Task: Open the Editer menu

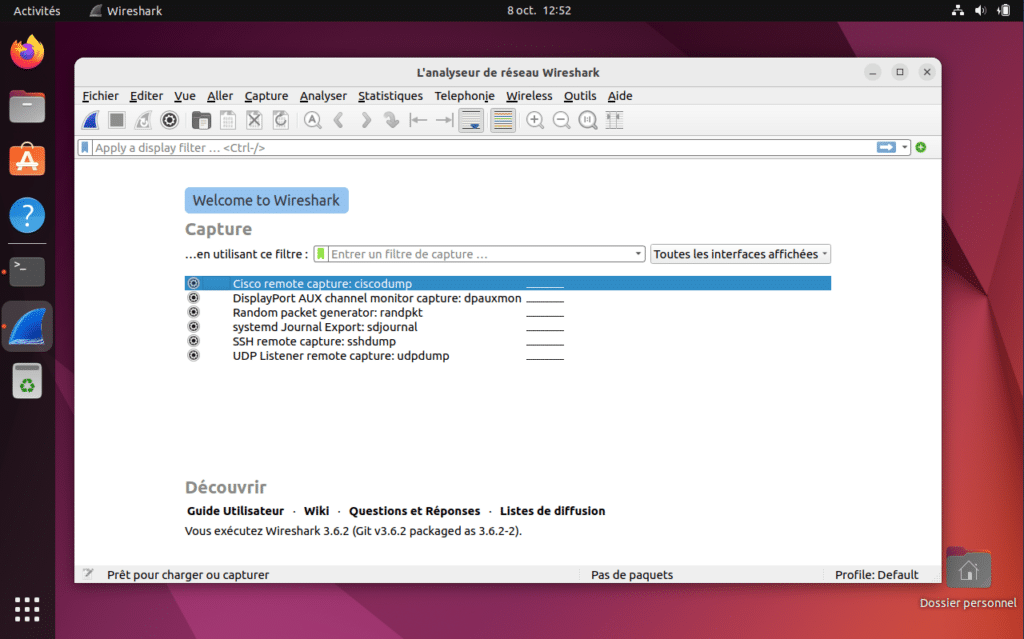Action: coord(146,96)
